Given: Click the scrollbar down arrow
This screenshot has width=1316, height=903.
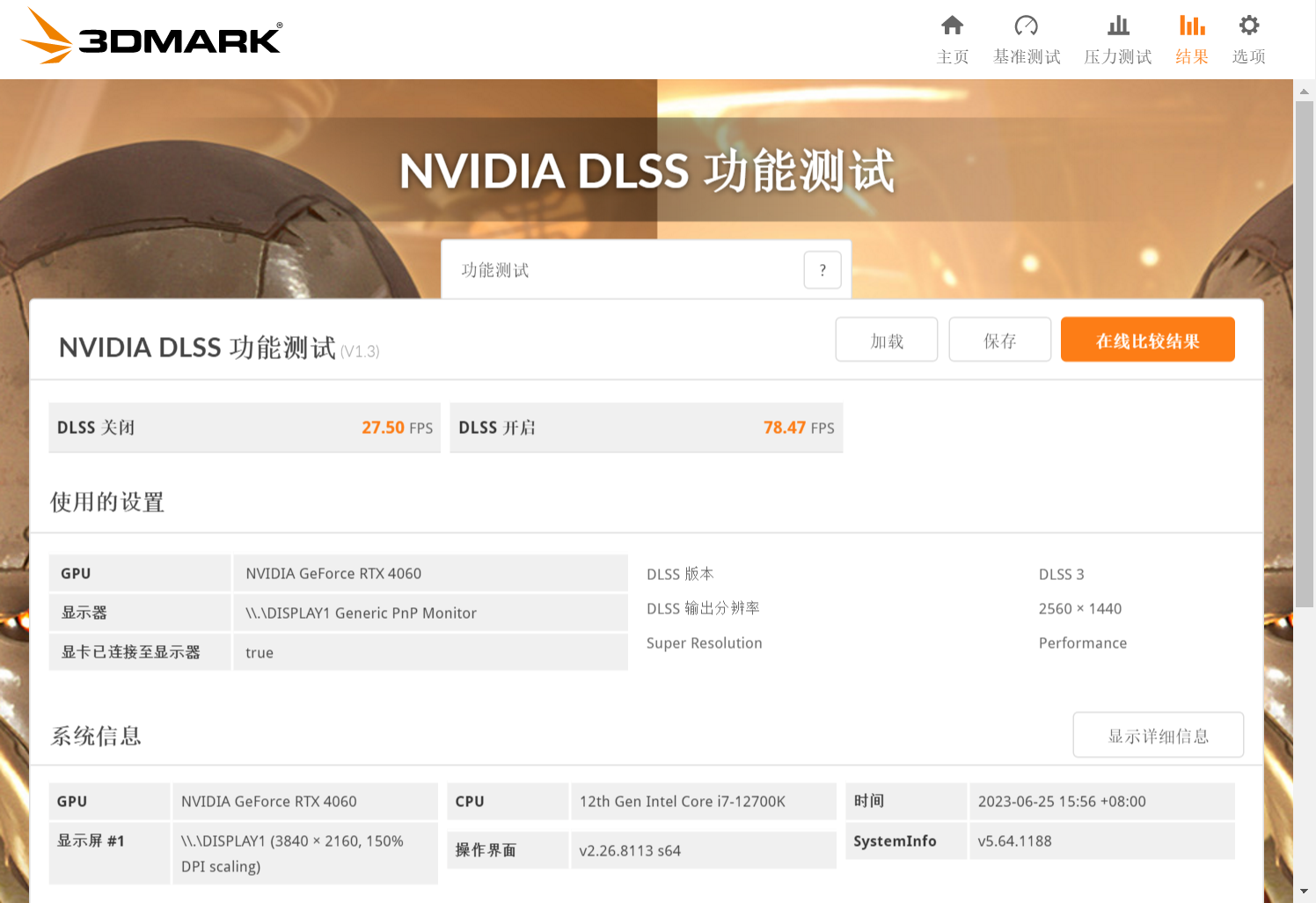Looking at the screenshot, I should tap(1305, 892).
